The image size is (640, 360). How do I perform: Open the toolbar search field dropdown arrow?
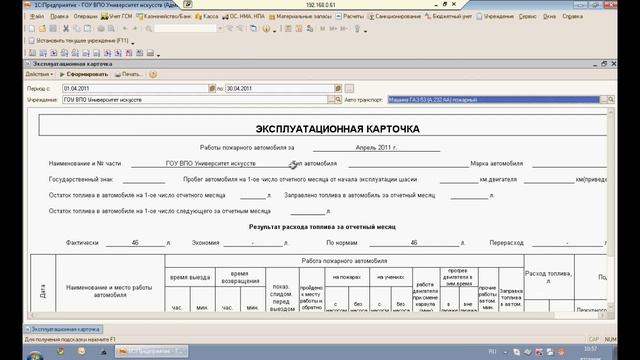220,29
